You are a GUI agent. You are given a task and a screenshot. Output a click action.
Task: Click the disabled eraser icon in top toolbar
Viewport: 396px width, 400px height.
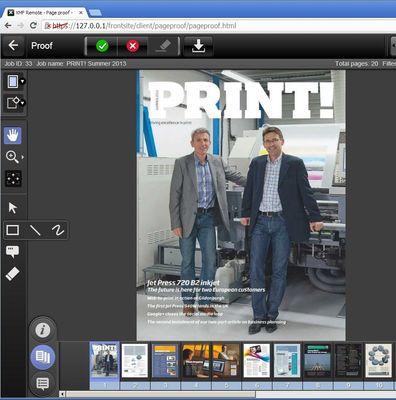point(163,46)
